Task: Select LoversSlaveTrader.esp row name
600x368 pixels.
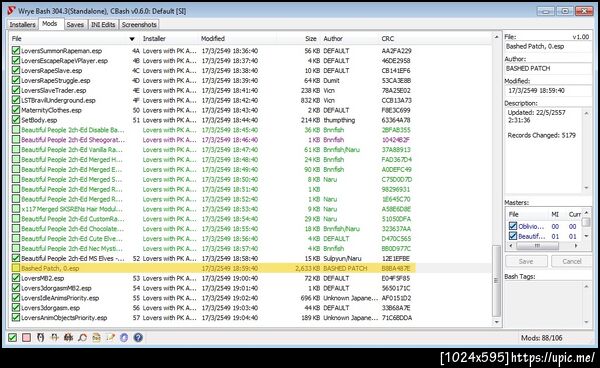Action: (x=54, y=90)
